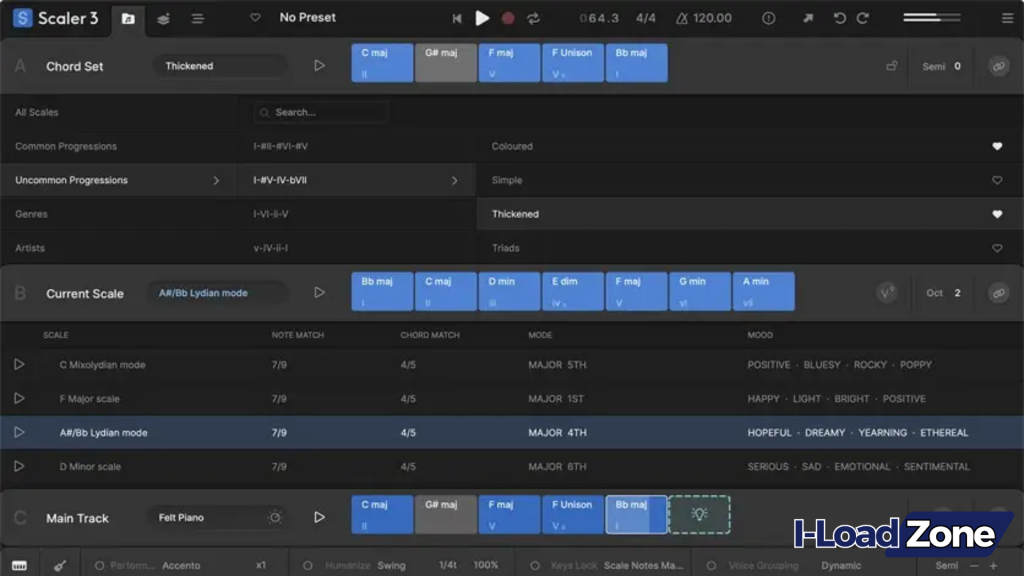This screenshot has height=576, width=1024.
Task: Select E dim chord in Current Scale
Action: click(x=573, y=291)
